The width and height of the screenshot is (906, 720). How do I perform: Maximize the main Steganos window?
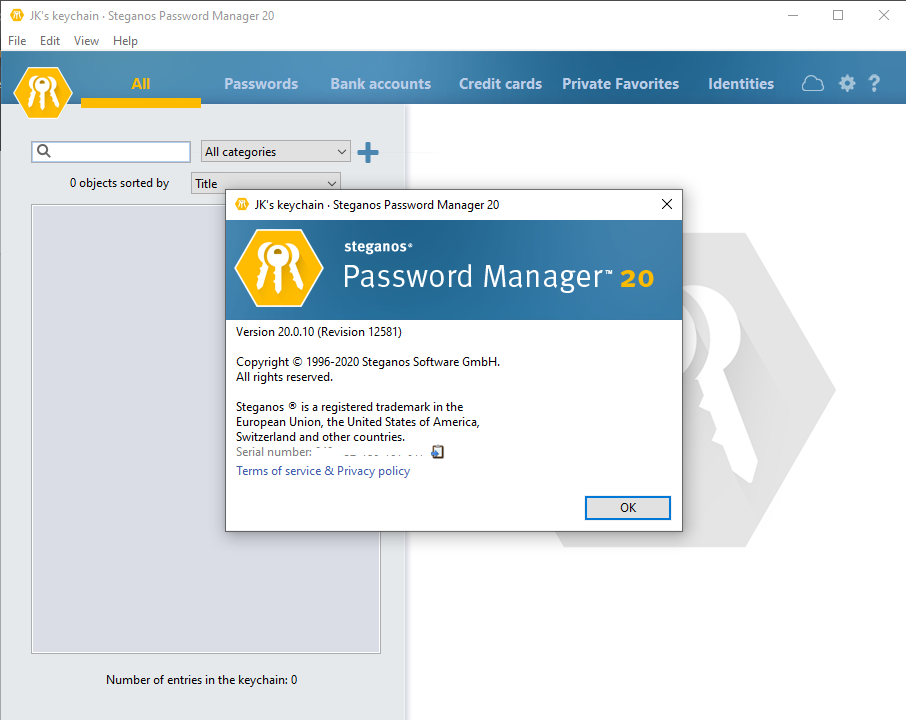(x=838, y=16)
